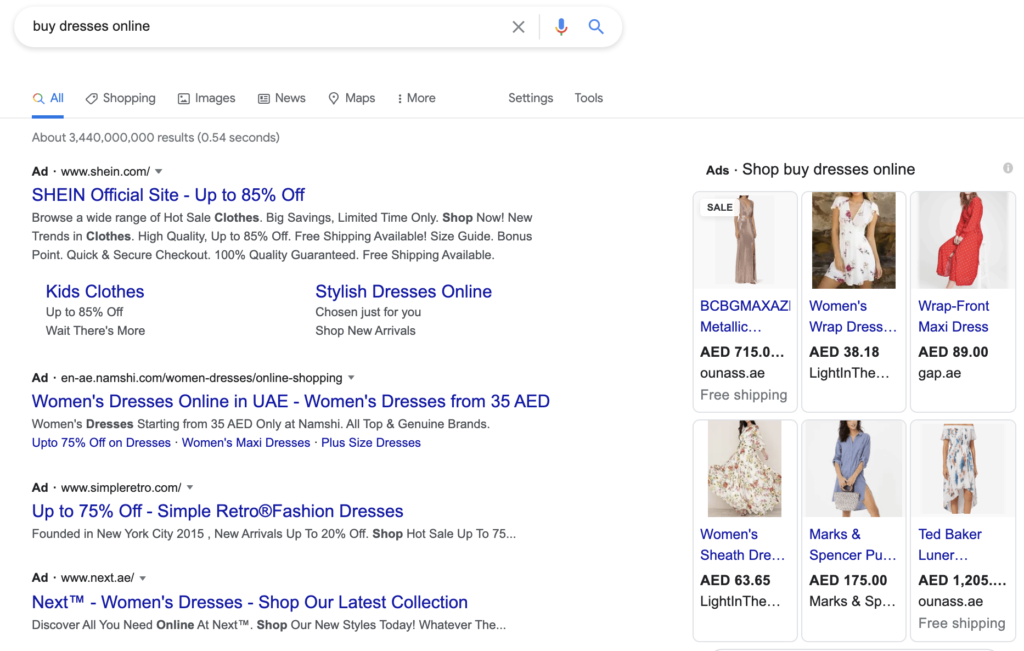Click BCBGMAXAZRIA metallic dress thumbnail
This screenshot has width=1024, height=651.
(744, 240)
